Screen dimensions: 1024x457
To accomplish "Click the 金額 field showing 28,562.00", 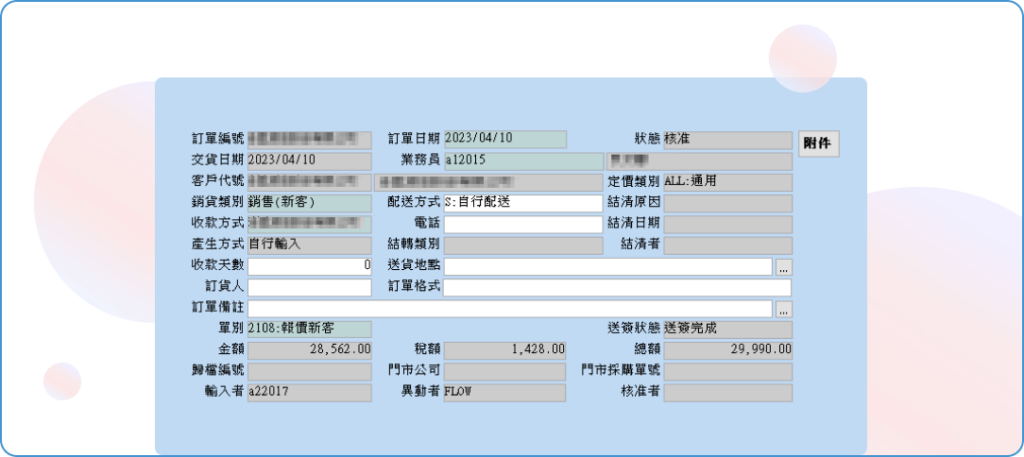I will click(309, 350).
